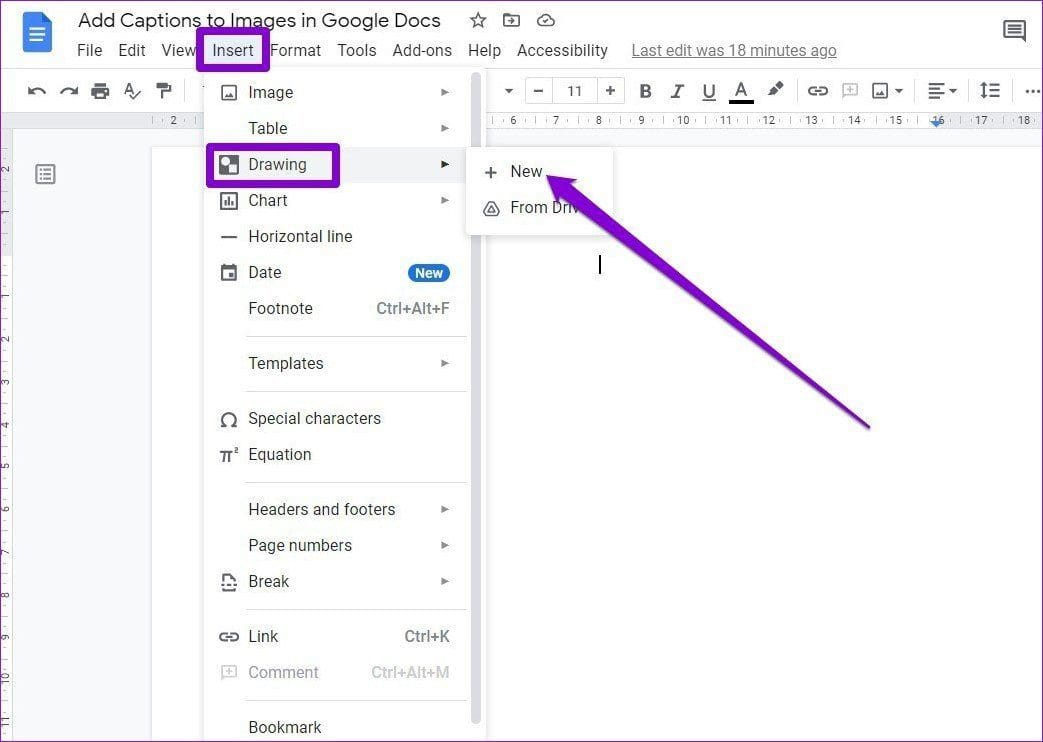The height and width of the screenshot is (742, 1043).
Task: Select the Print icon
Action: click(x=100, y=90)
